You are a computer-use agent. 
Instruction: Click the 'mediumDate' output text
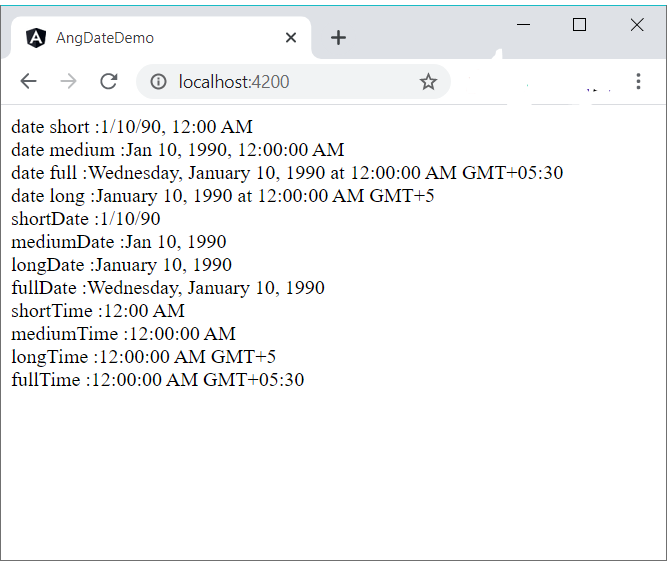pos(119,242)
